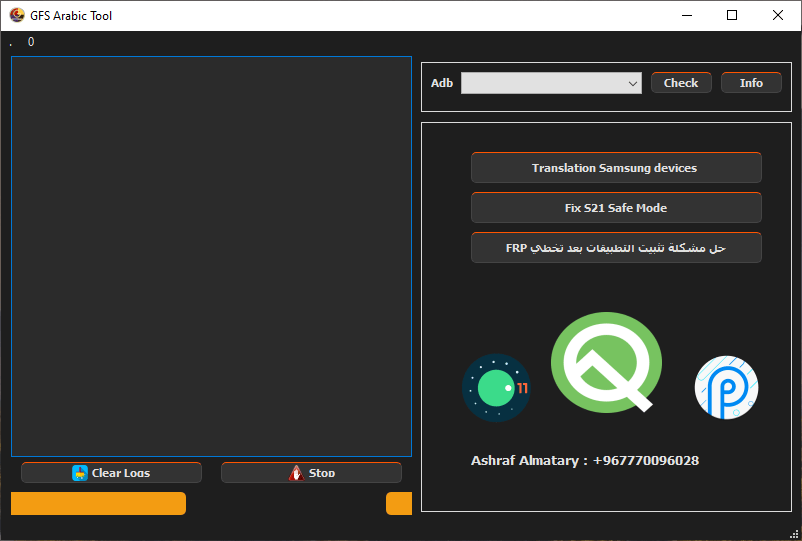
Task: Click the window resize grip
Action: point(794,534)
